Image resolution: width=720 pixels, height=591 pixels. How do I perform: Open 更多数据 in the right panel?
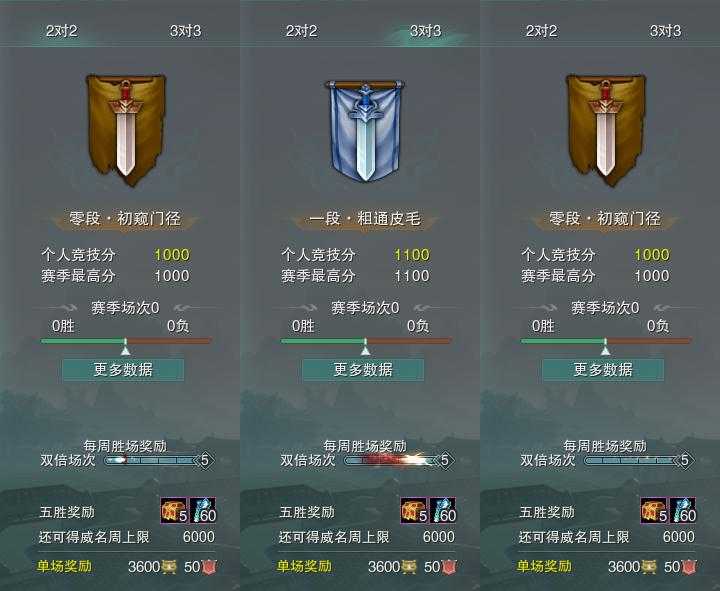(x=603, y=370)
